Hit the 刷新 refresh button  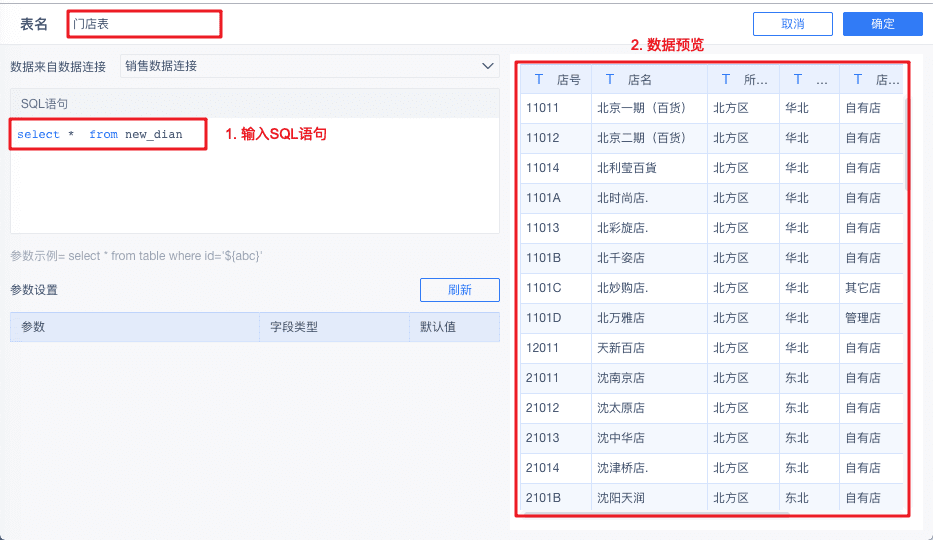pos(459,290)
